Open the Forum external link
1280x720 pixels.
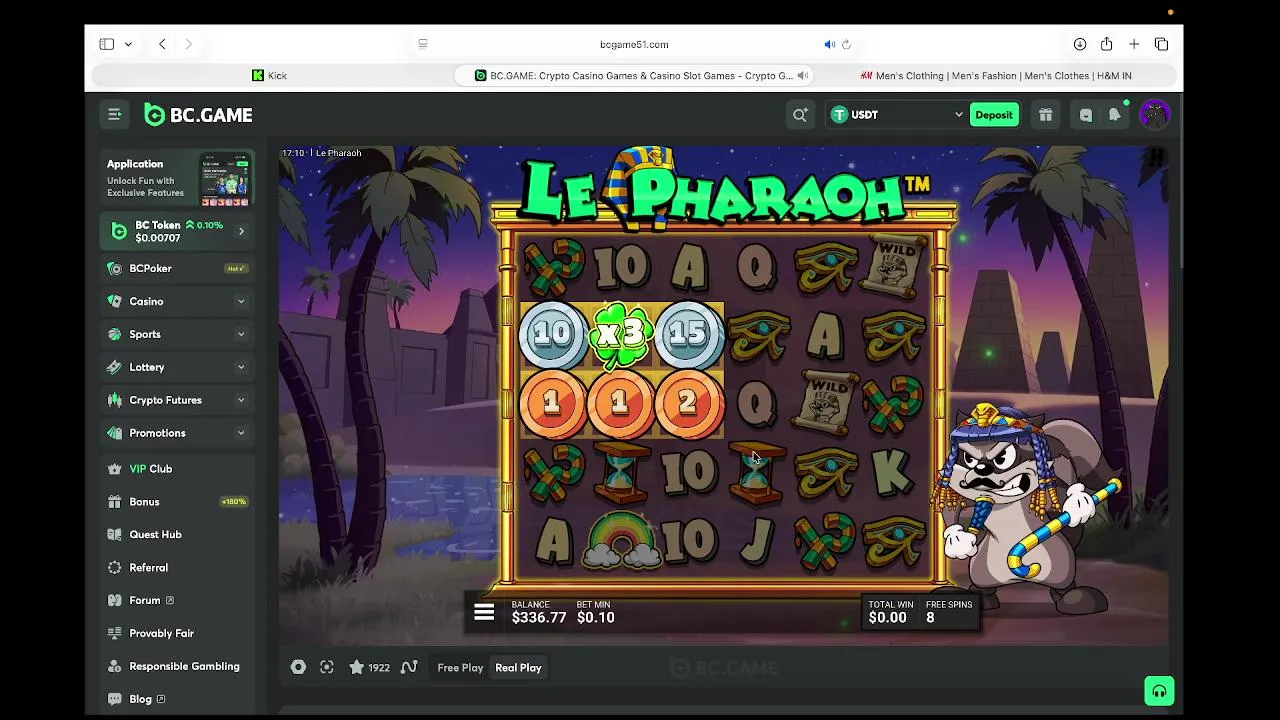(177, 600)
